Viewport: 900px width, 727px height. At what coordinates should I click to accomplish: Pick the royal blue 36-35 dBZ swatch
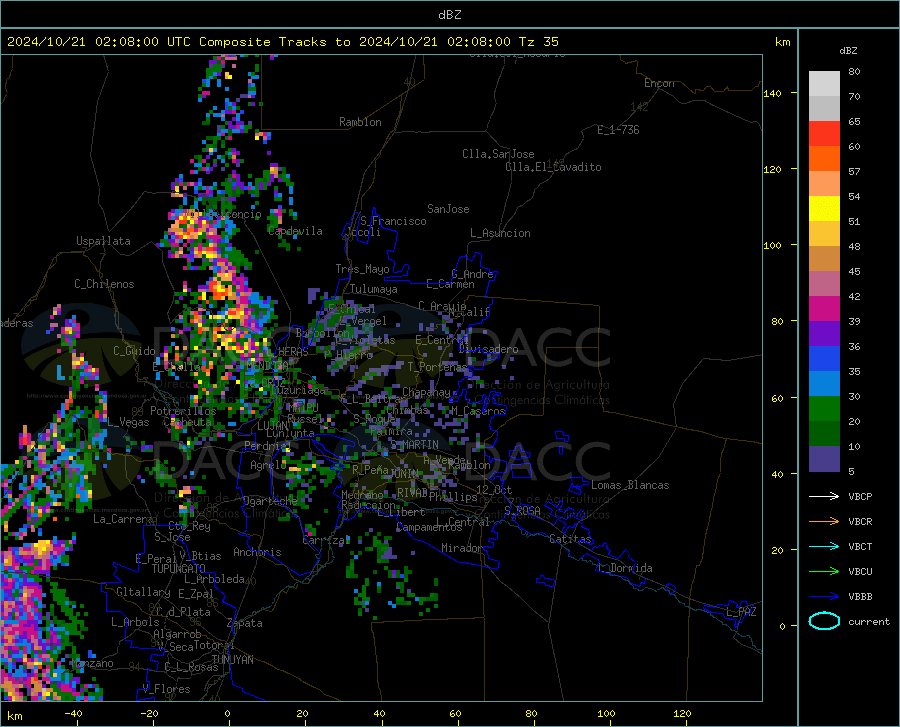(824, 359)
